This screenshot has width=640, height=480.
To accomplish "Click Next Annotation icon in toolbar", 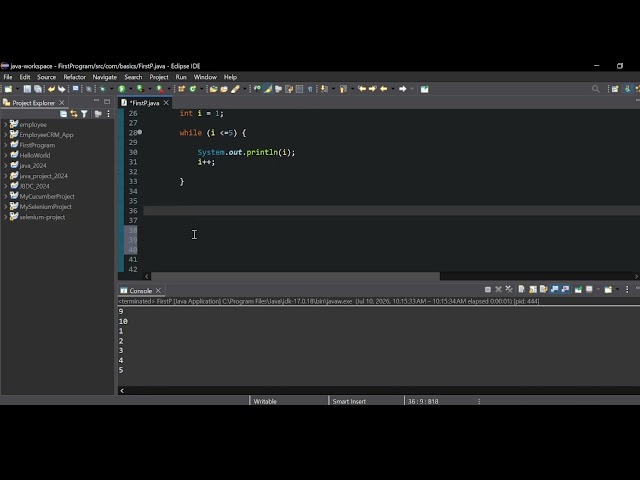I will tap(324, 89).
